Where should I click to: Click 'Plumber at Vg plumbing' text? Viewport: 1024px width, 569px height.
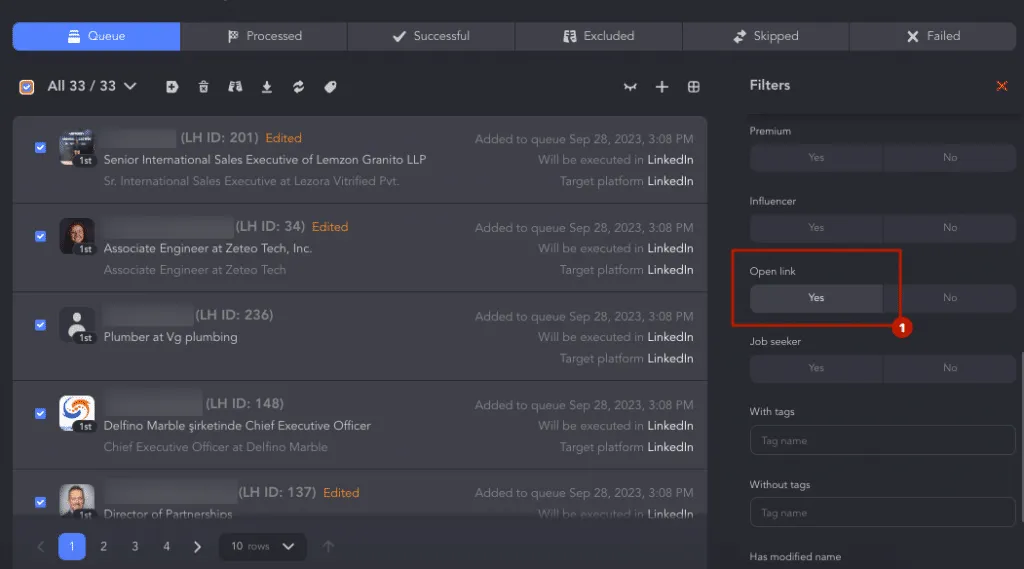(170, 337)
